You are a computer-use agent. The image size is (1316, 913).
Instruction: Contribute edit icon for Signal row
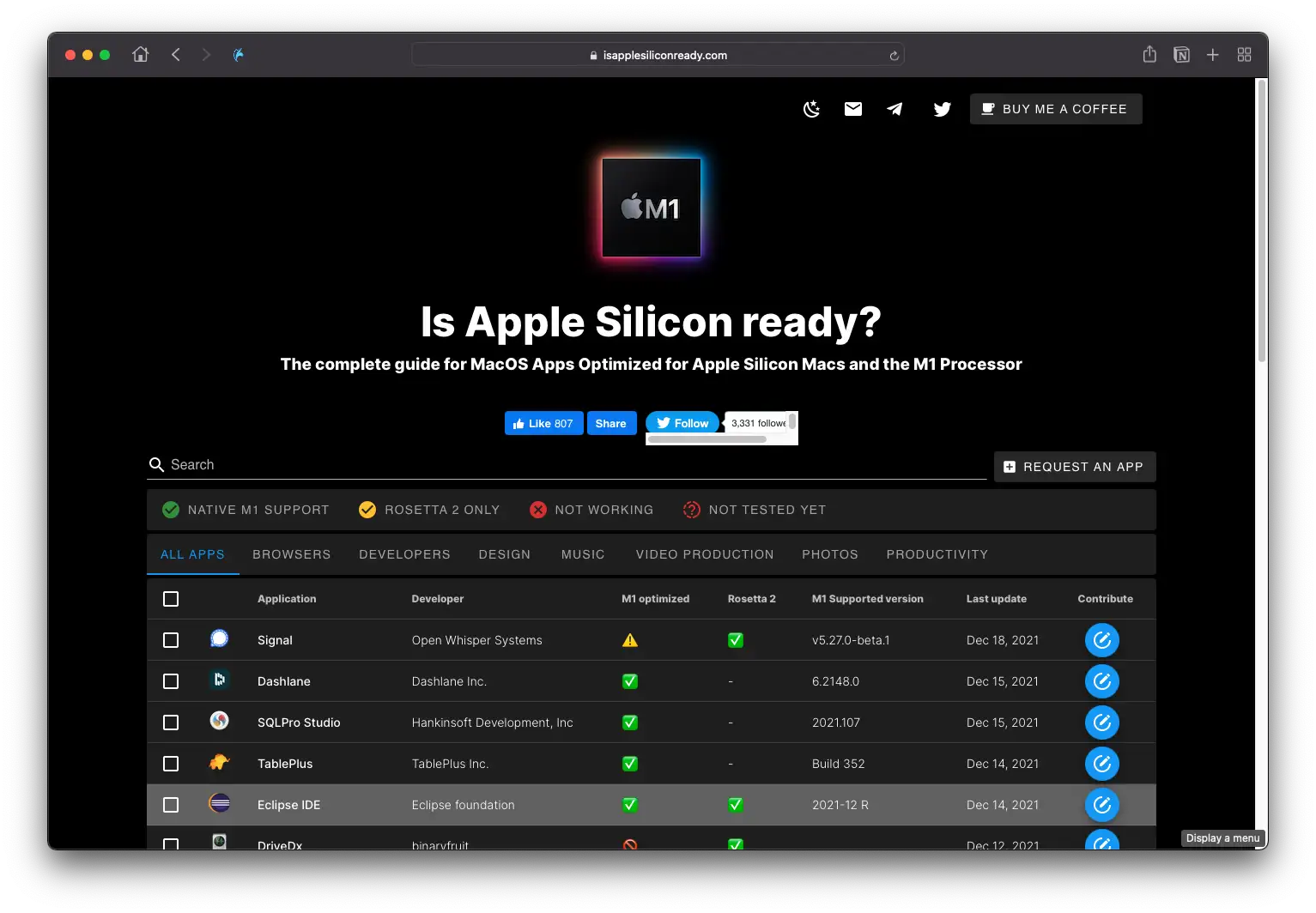[1102, 640]
